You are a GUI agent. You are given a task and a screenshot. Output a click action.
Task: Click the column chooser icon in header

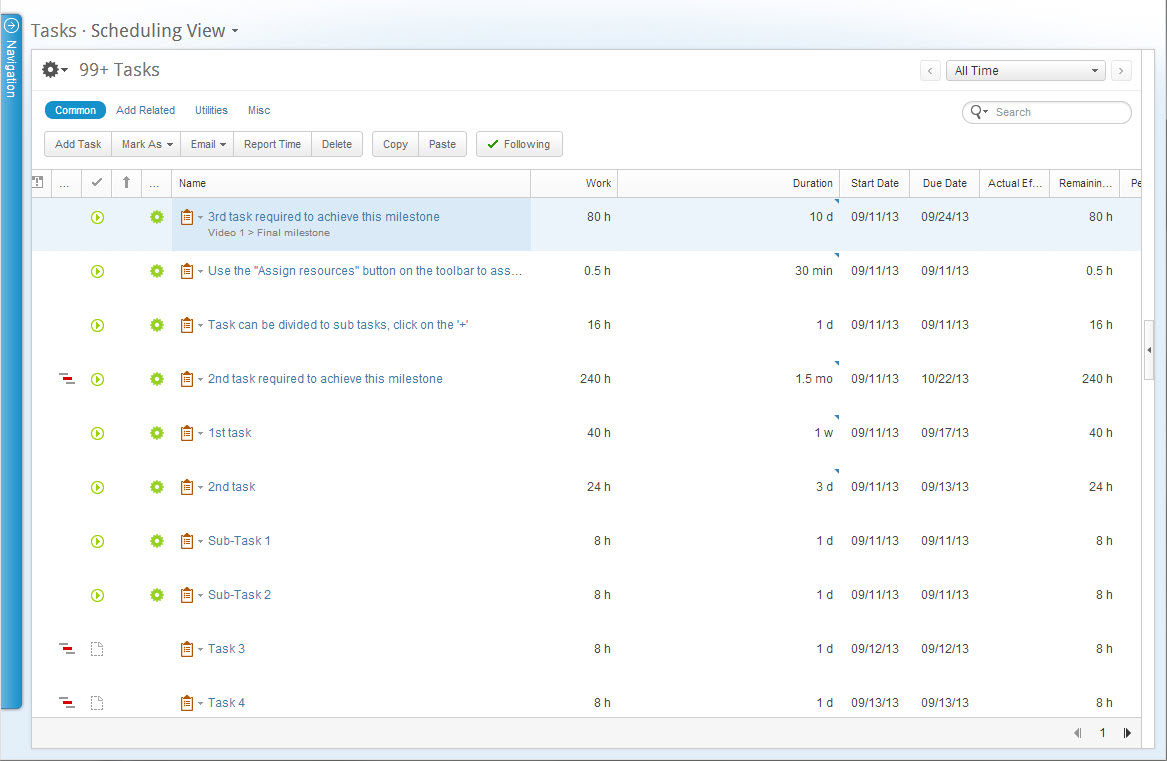coord(37,182)
